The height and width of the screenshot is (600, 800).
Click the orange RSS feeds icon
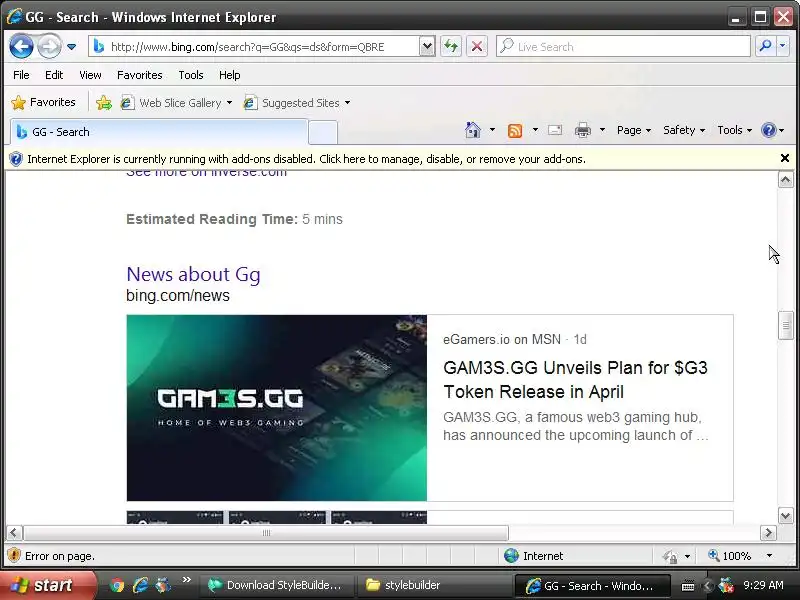[x=515, y=131]
